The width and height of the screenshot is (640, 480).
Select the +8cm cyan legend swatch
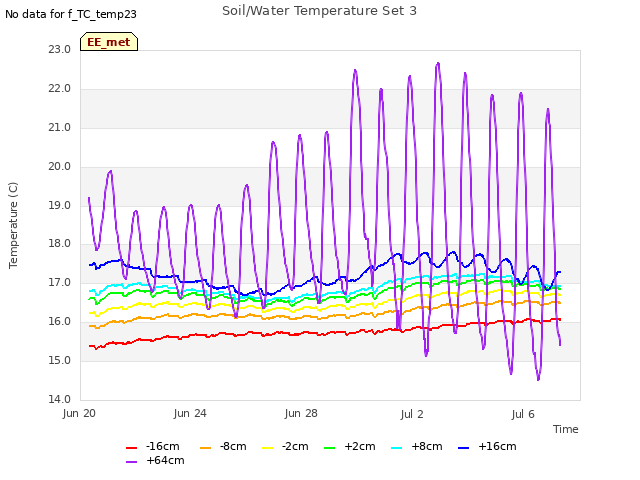point(396,448)
